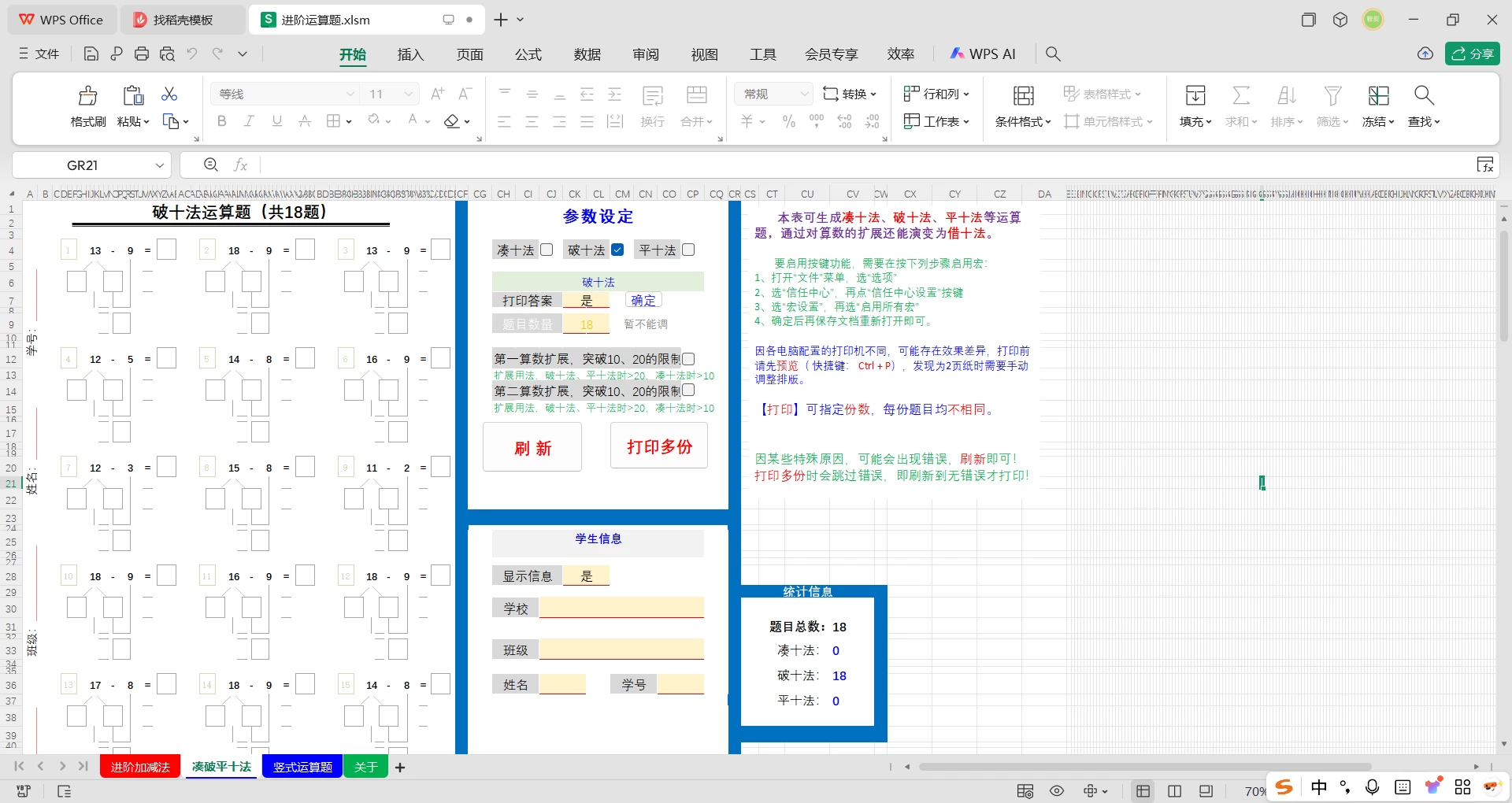Click the 分享 share button
1512x803 pixels.
pyautogui.click(x=1473, y=54)
